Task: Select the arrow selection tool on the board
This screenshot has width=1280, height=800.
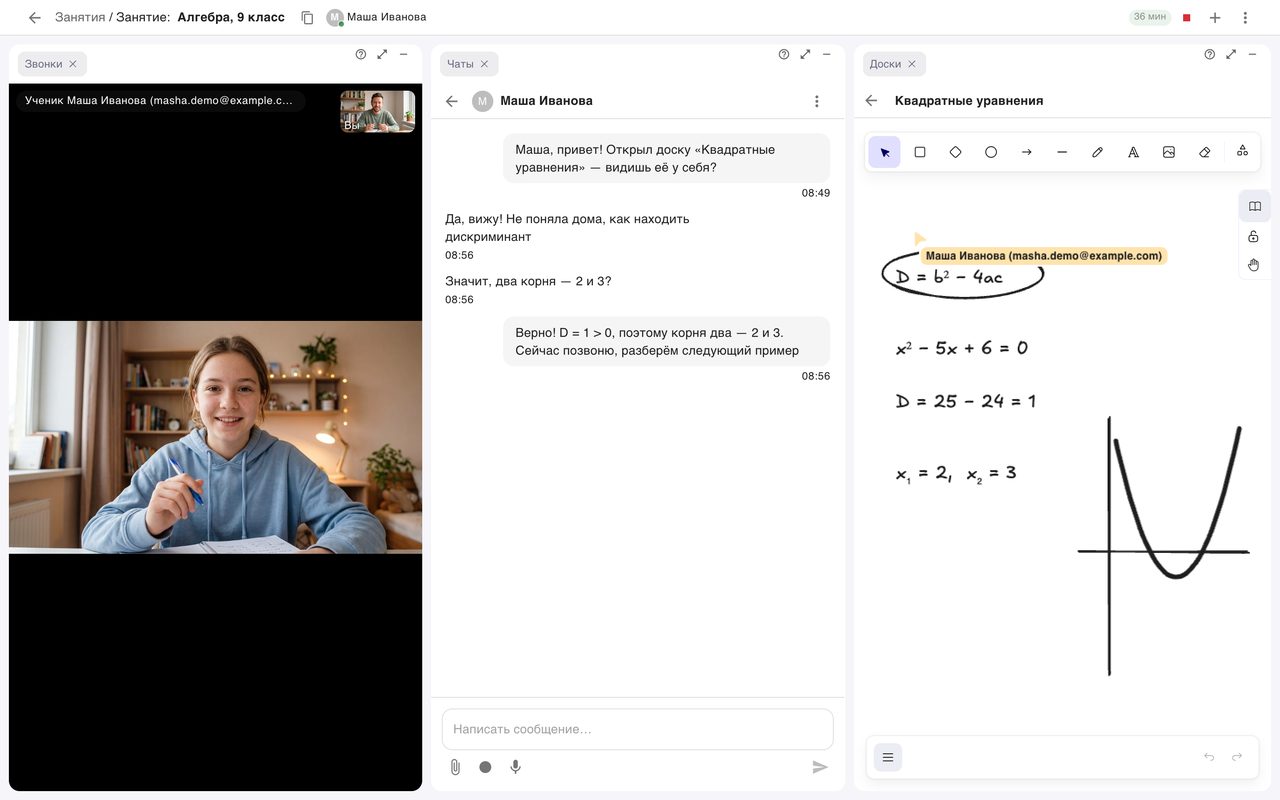Action: (884, 152)
